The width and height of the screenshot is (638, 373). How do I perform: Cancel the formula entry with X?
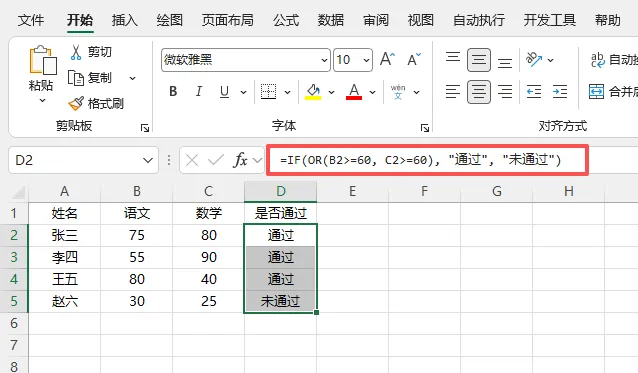coord(192,160)
